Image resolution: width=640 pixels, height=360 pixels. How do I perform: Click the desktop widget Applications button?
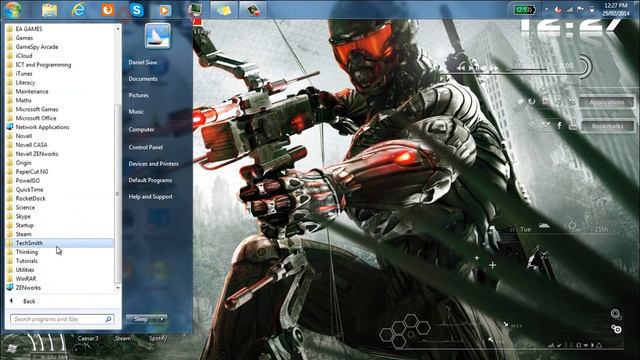tap(607, 102)
